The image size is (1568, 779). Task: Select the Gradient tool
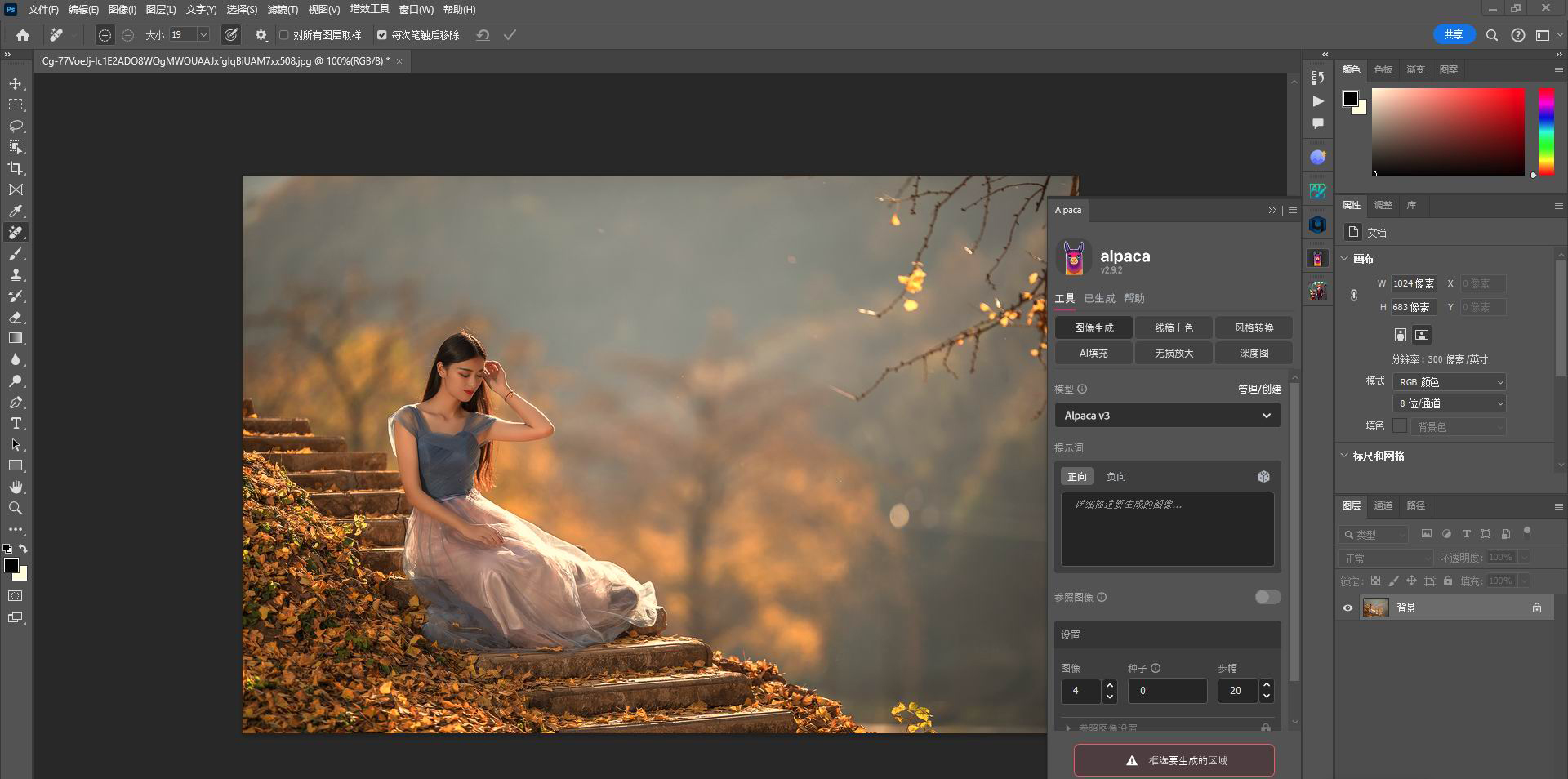(16, 338)
